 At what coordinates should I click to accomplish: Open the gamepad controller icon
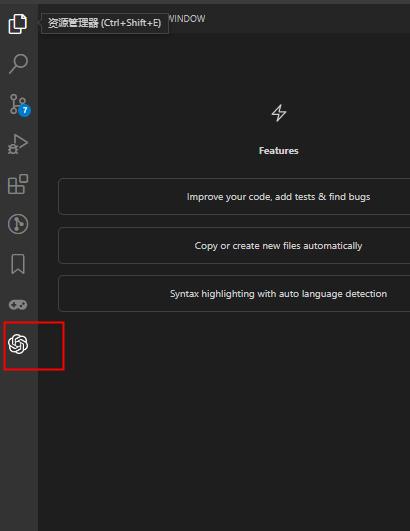coord(18,304)
